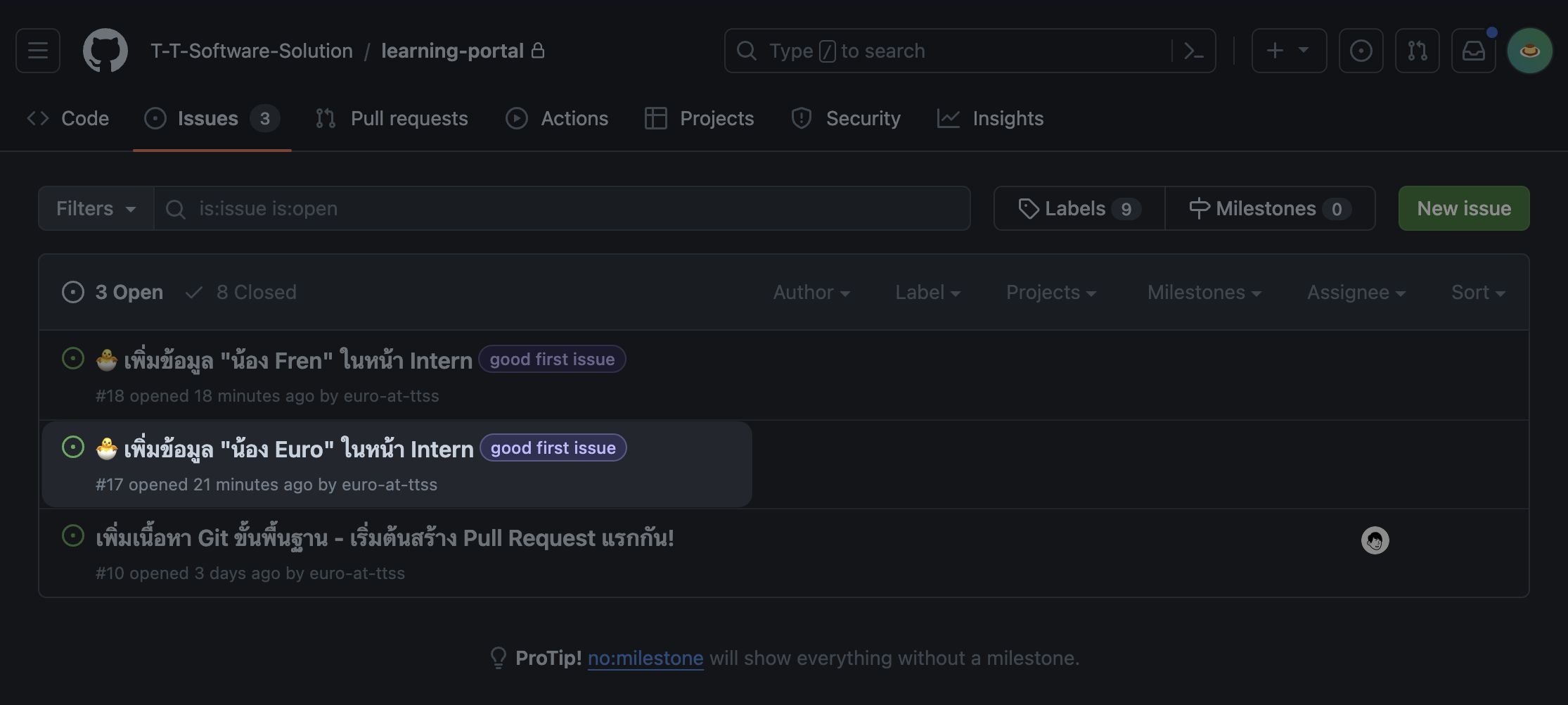This screenshot has height=705, width=1568.
Task: Expand the Assignee filter dropdown
Action: coord(1356,292)
